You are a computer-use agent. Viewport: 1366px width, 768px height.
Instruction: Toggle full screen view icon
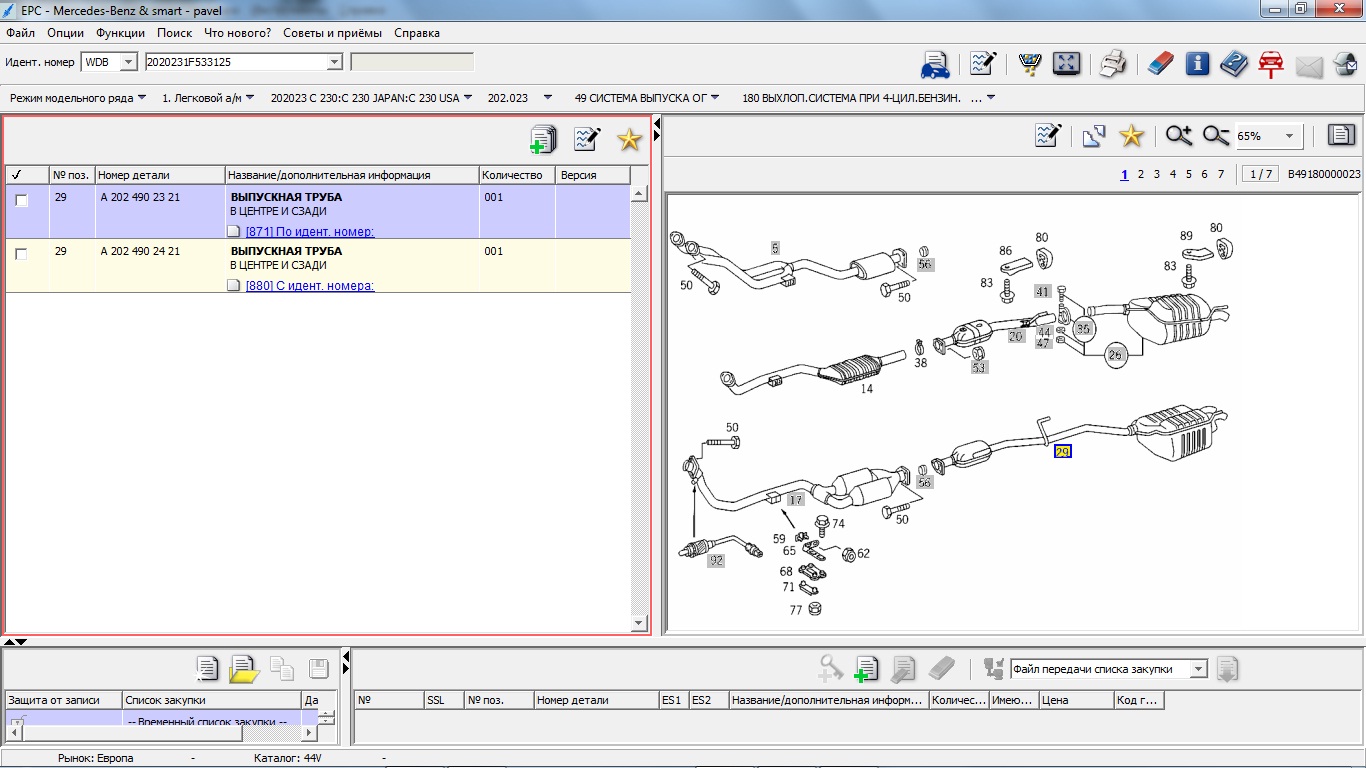(x=1067, y=64)
